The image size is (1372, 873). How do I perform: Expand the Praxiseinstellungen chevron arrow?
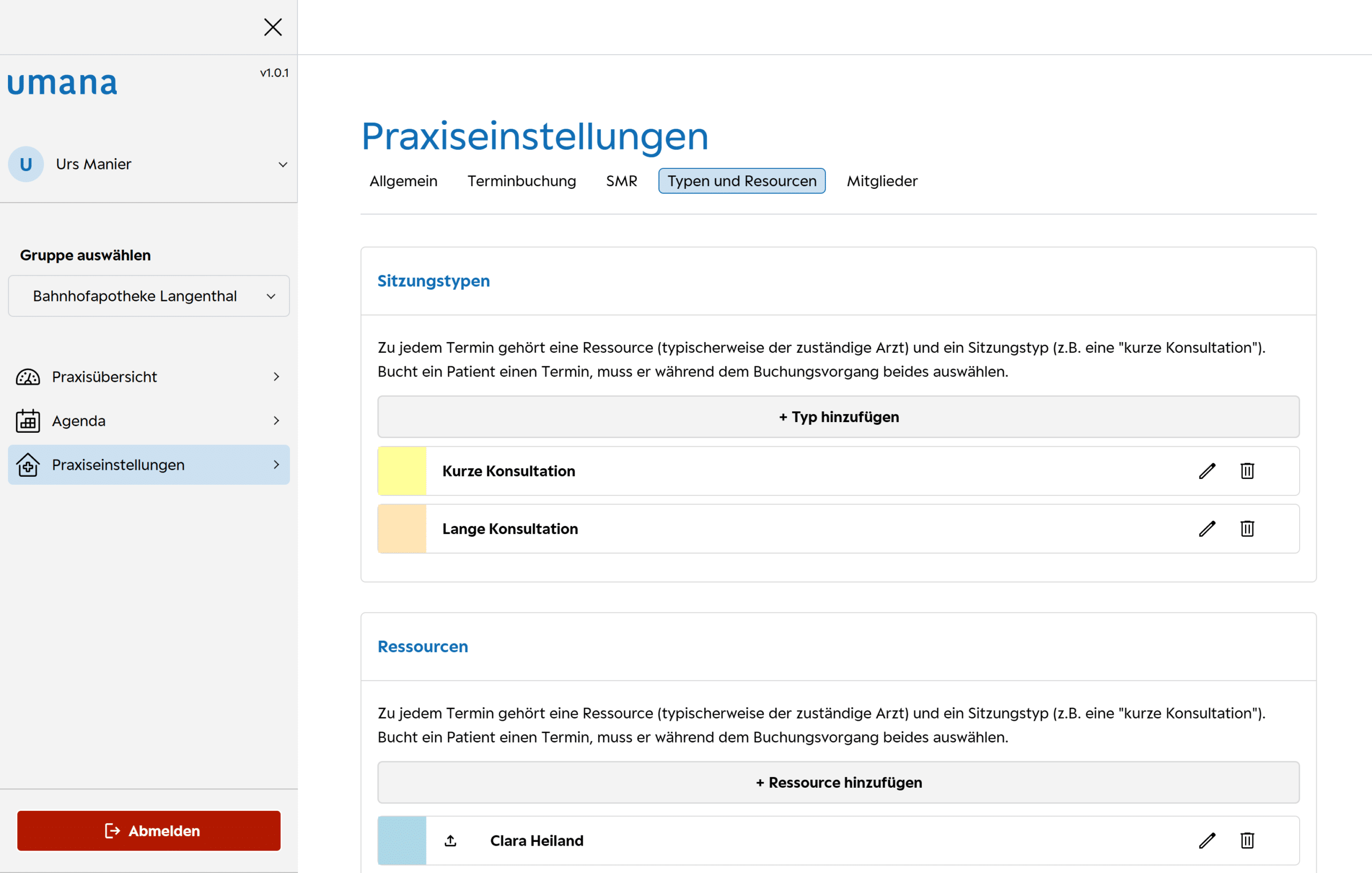[x=277, y=465]
